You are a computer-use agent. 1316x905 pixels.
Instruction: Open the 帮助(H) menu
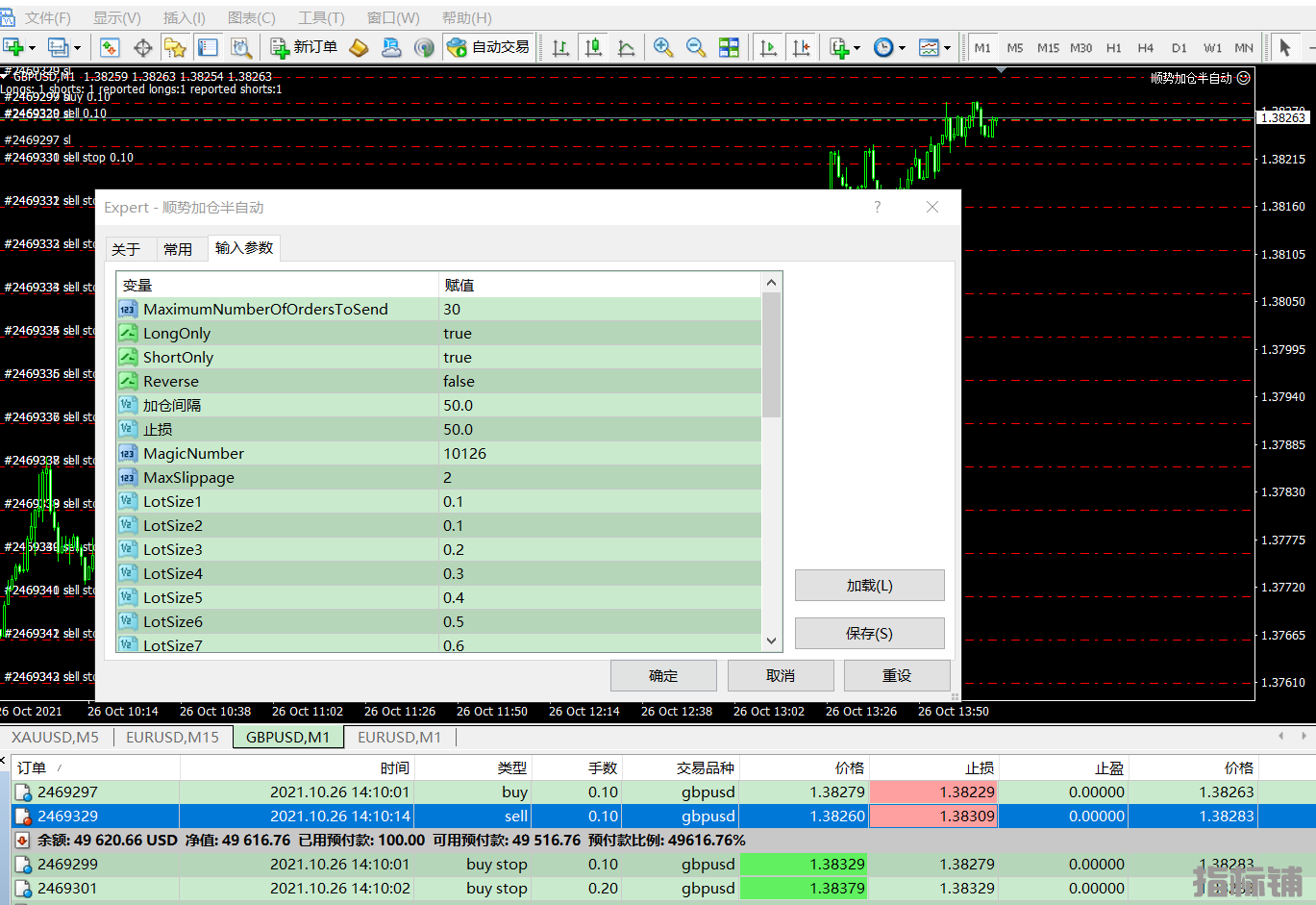pos(467,18)
